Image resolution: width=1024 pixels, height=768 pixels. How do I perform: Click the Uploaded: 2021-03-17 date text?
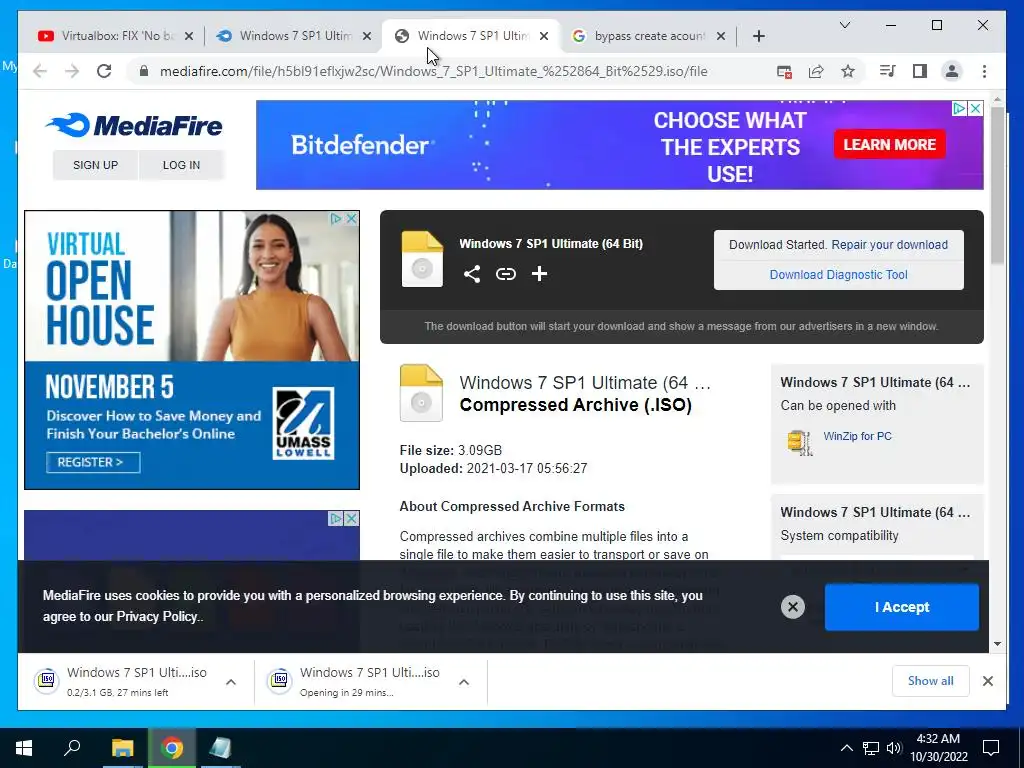[x=493, y=469]
